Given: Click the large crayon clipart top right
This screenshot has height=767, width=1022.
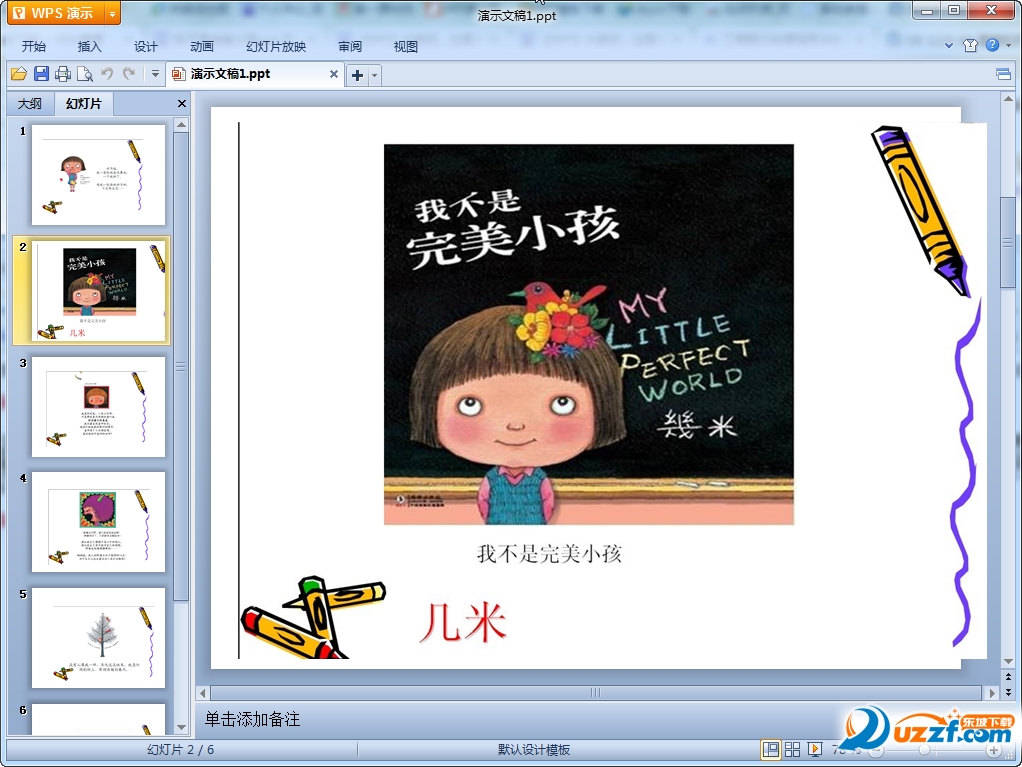Looking at the screenshot, I should 921,211.
